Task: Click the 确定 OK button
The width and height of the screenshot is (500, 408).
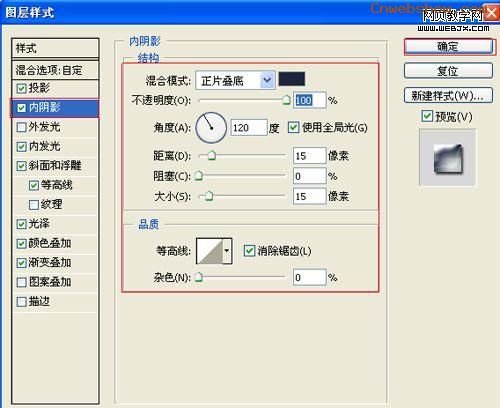Action: [x=448, y=47]
